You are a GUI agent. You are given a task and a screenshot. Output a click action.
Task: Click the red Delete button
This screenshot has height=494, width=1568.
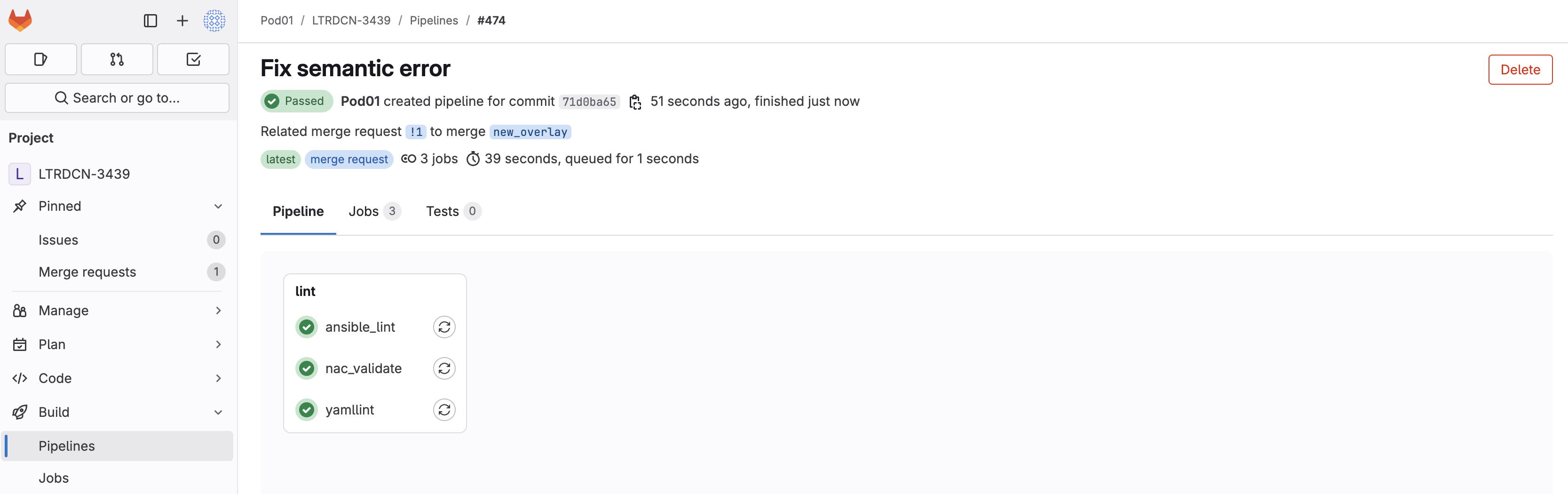pos(1520,70)
